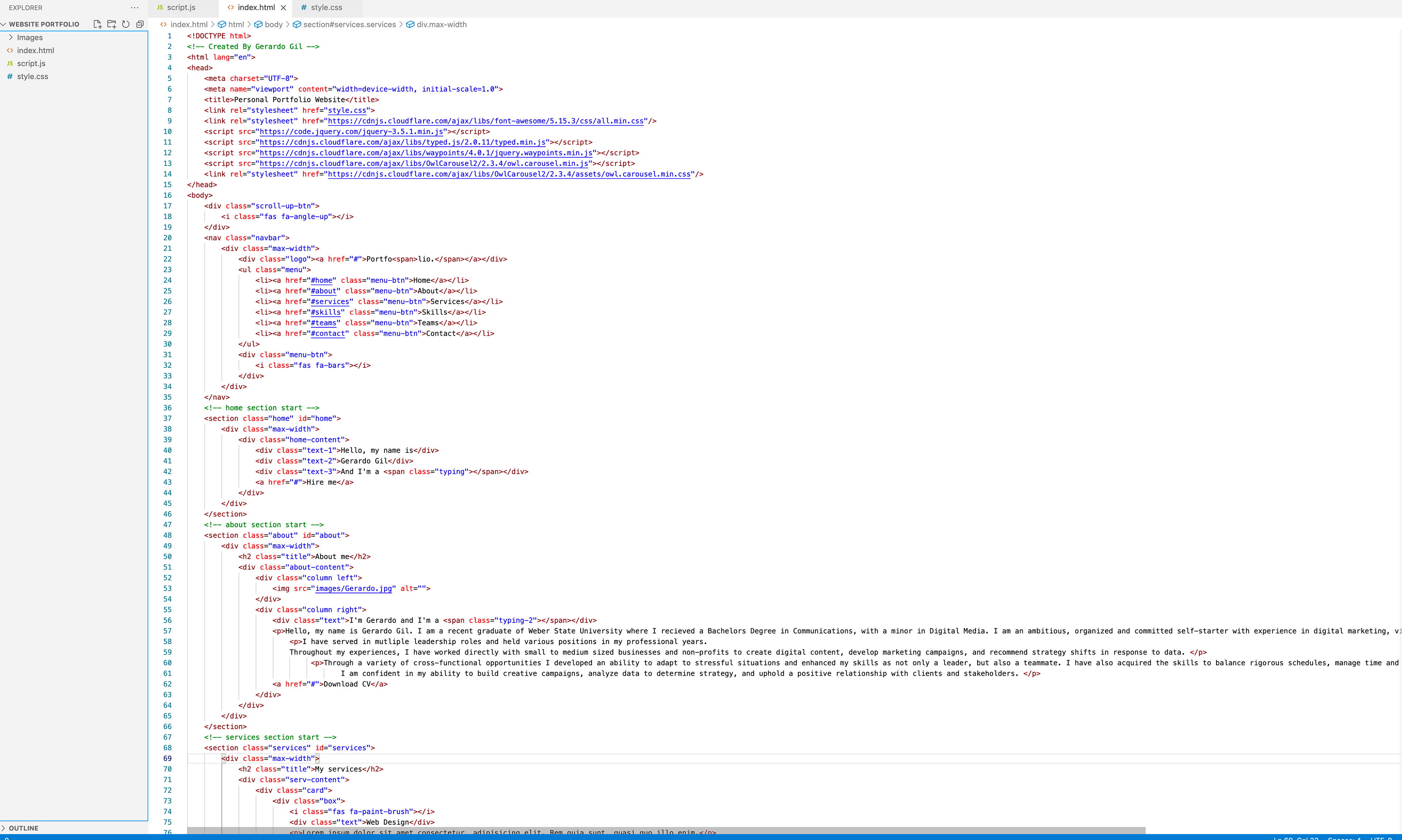The width and height of the screenshot is (1402, 840).
Task: Click the 'about section start' comment
Action: tap(264, 525)
